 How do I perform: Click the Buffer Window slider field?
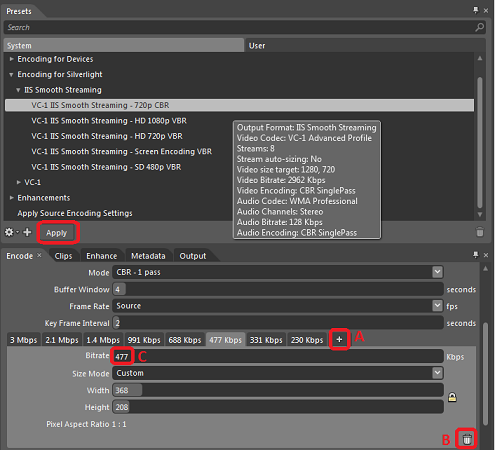click(x=278, y=289)
